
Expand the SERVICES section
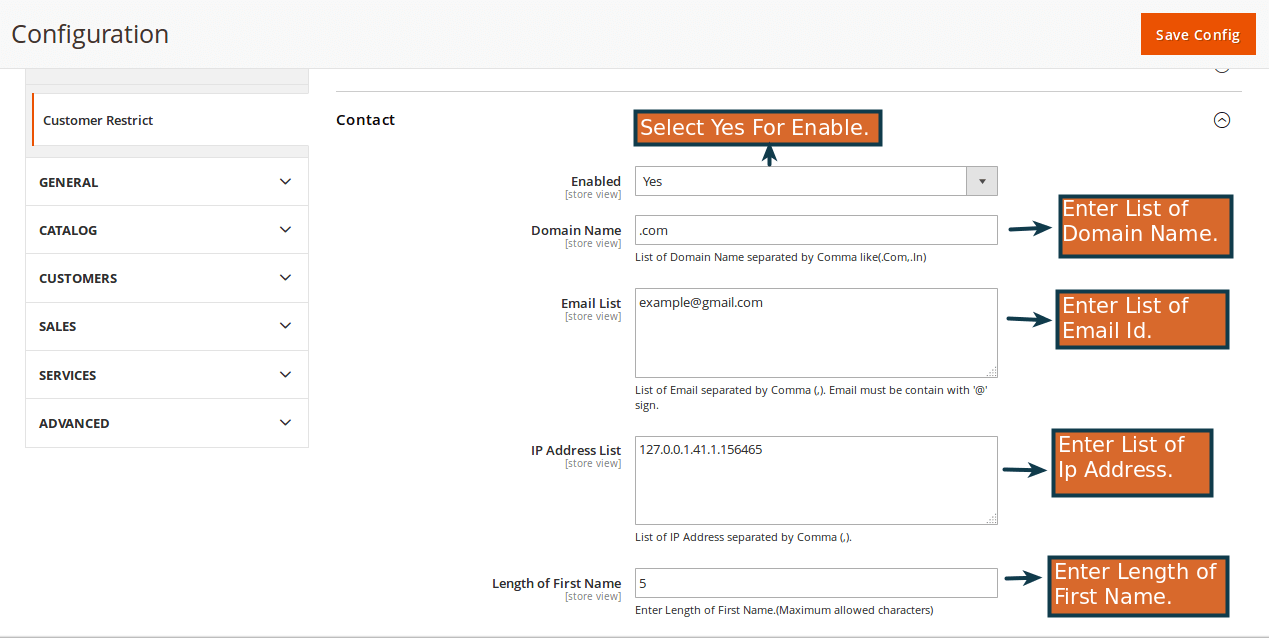click(167, 375)
